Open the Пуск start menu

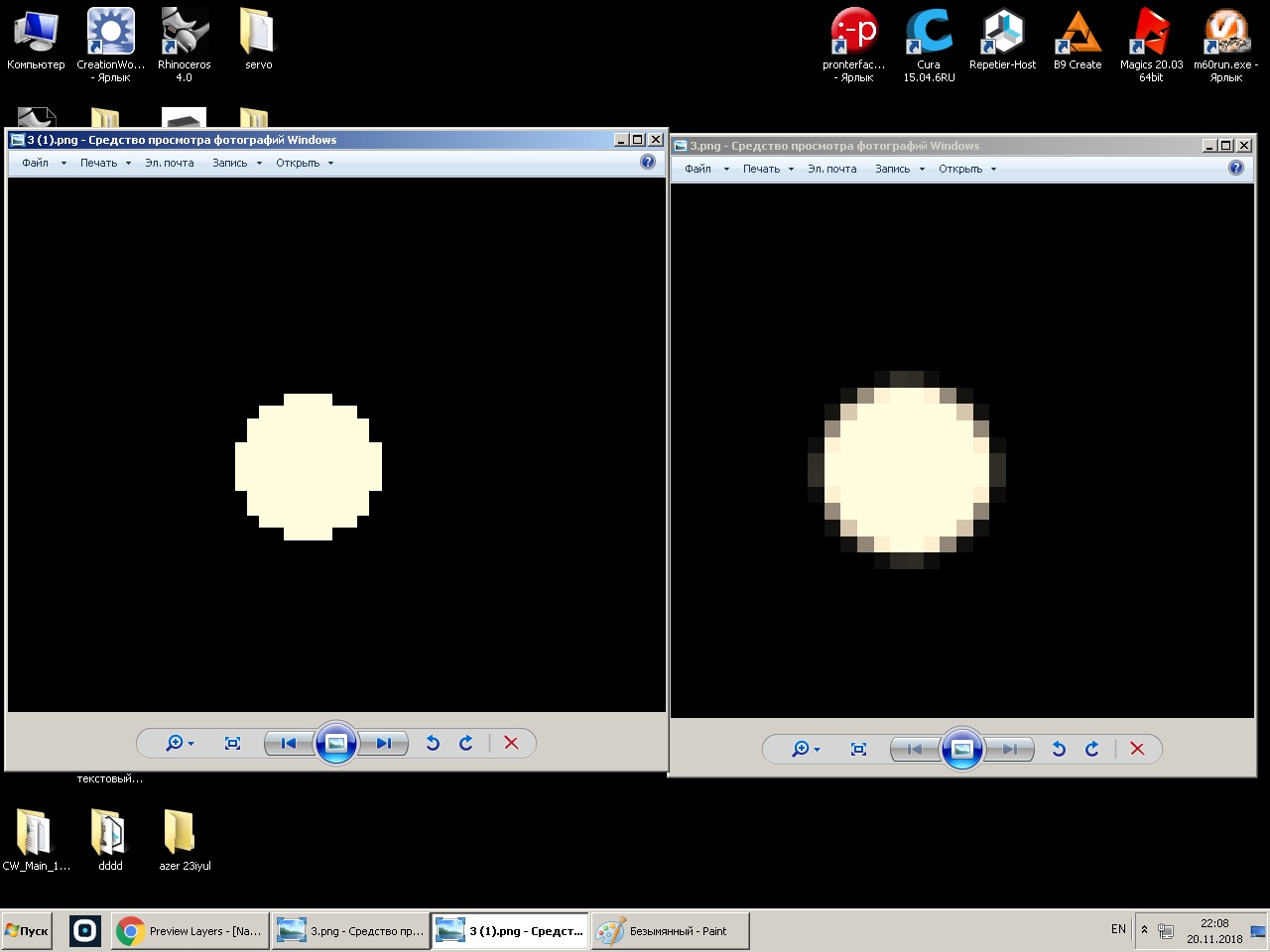(27, 931)
